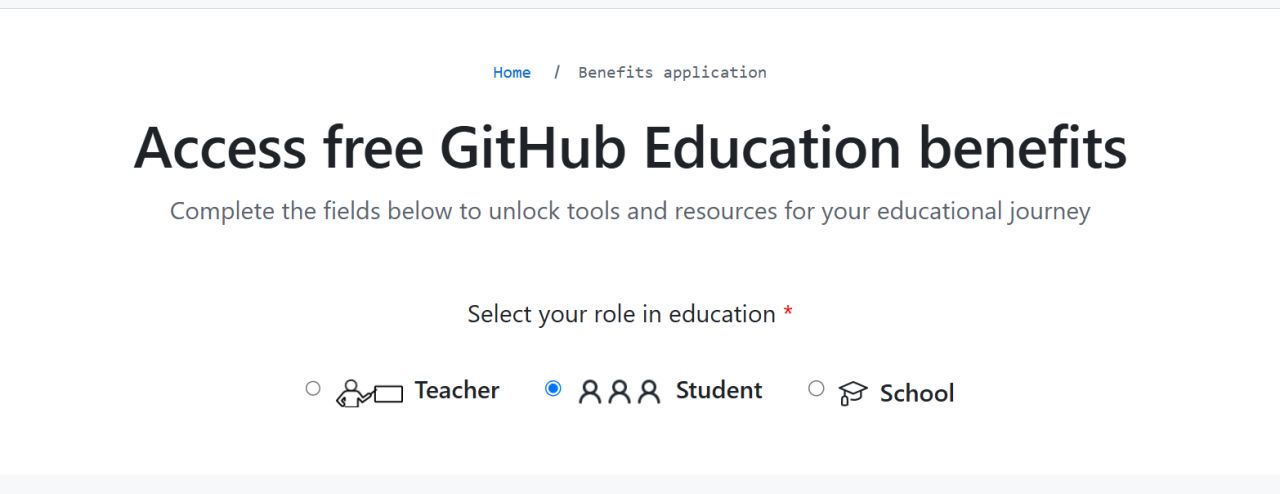Click the middle person in Student icon
The height and width of the screenshot is (494, 1280).
tap(620, 392)
